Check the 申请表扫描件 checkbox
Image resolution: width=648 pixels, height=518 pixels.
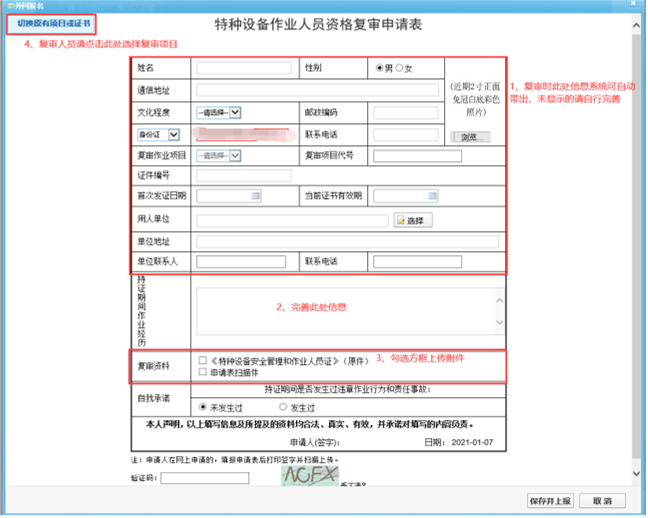203,371
